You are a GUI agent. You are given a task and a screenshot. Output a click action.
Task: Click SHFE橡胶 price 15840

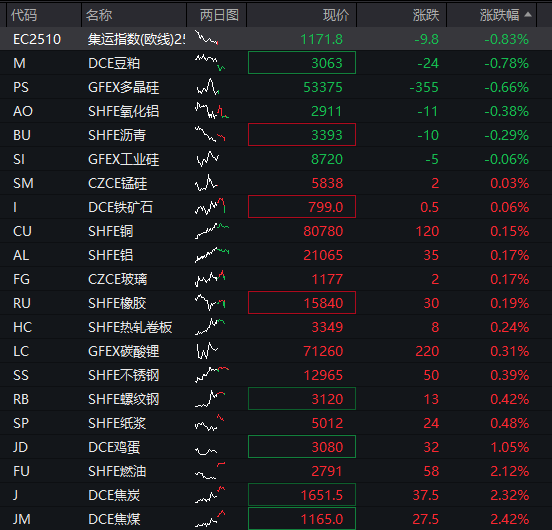302,302
